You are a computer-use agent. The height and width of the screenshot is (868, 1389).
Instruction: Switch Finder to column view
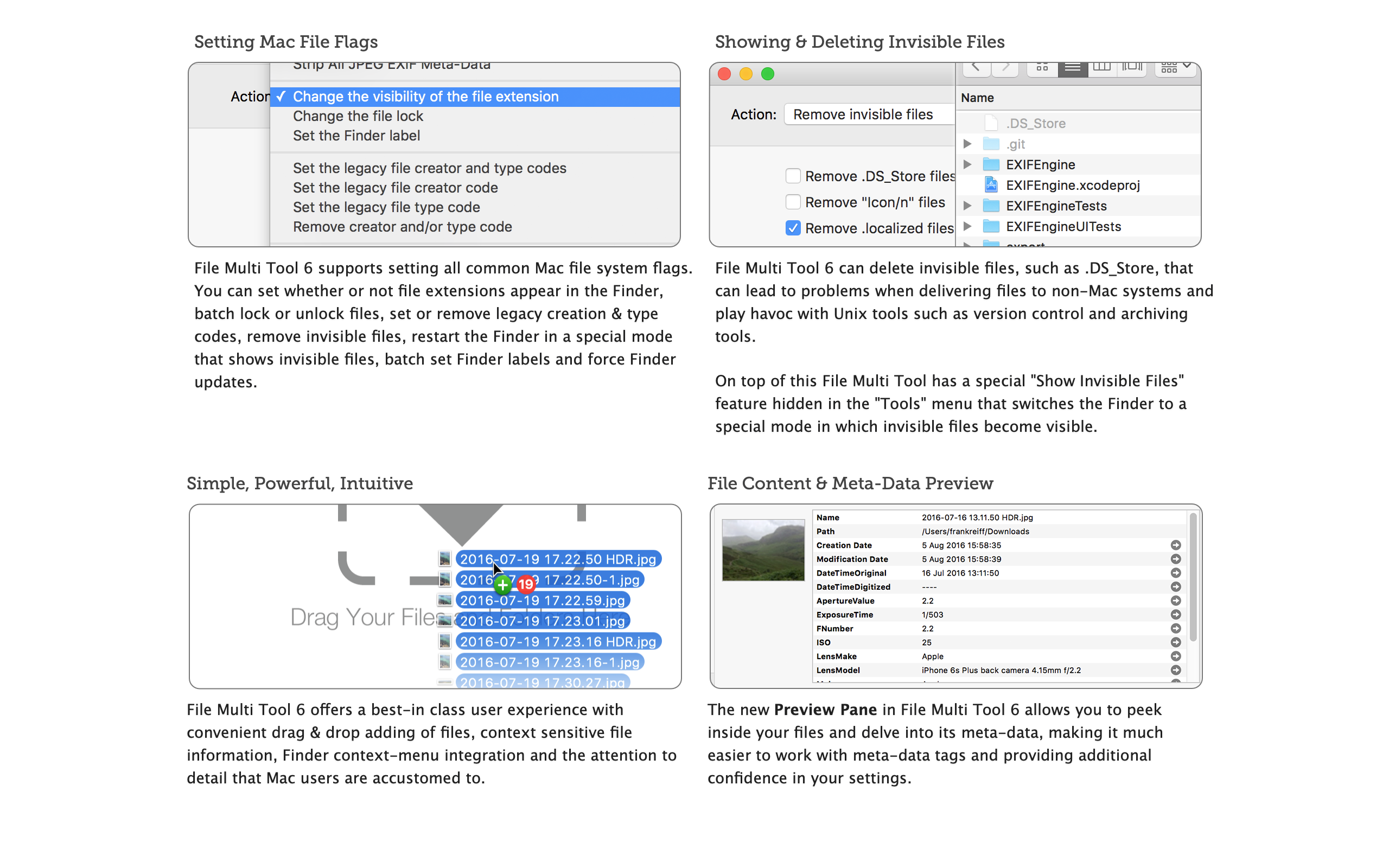point(1101,68)
